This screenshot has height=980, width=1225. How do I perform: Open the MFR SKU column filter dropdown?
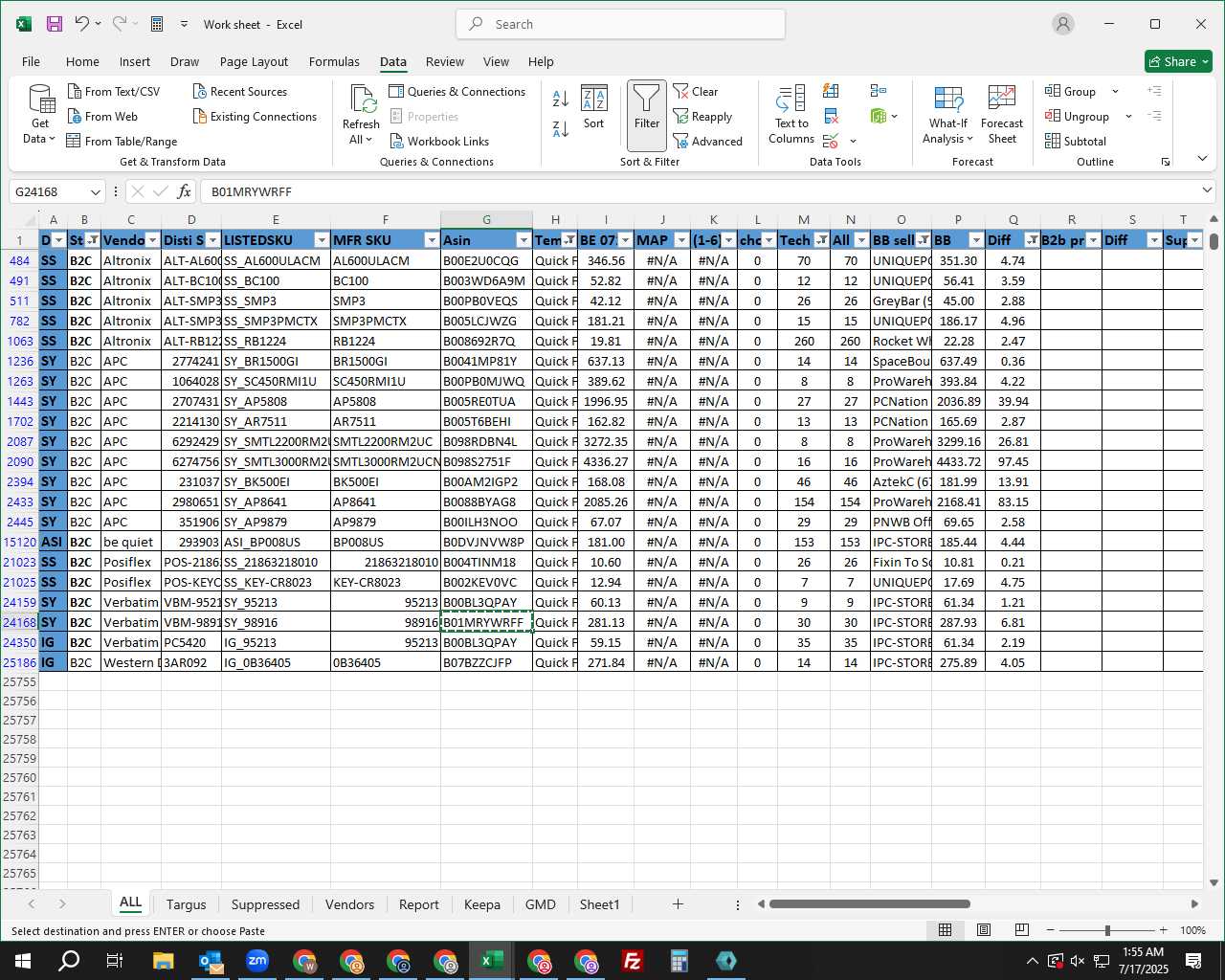coord(432,240)
